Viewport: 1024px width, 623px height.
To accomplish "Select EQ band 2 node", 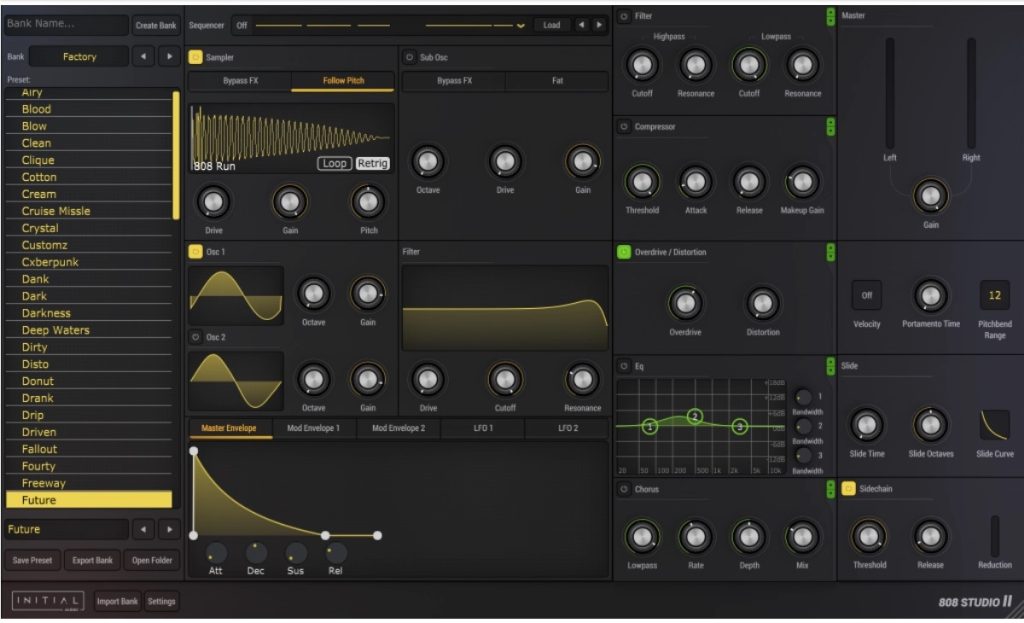I will tap(695, 416).
